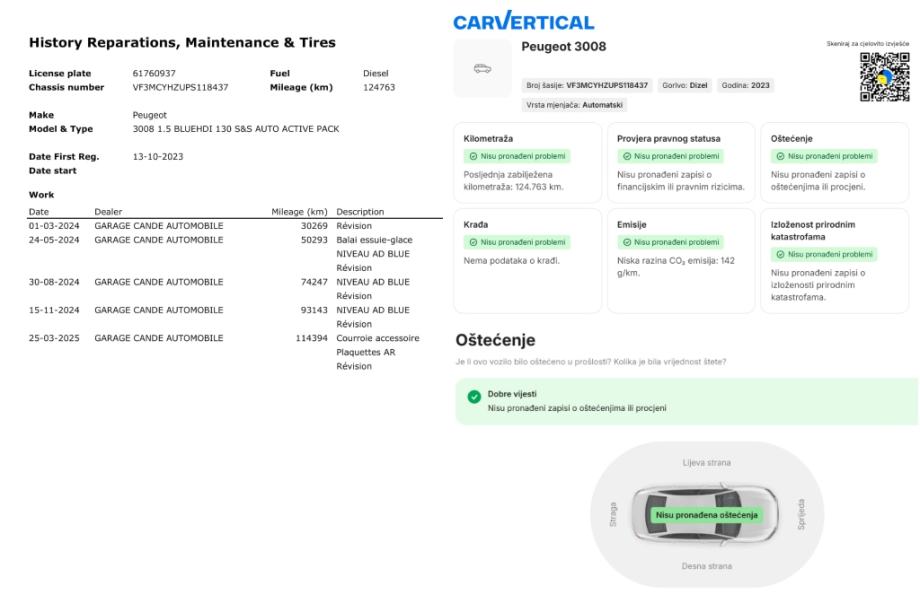Click the Work section heading
The height and width of the screenshot is (612, 920).
41,195
